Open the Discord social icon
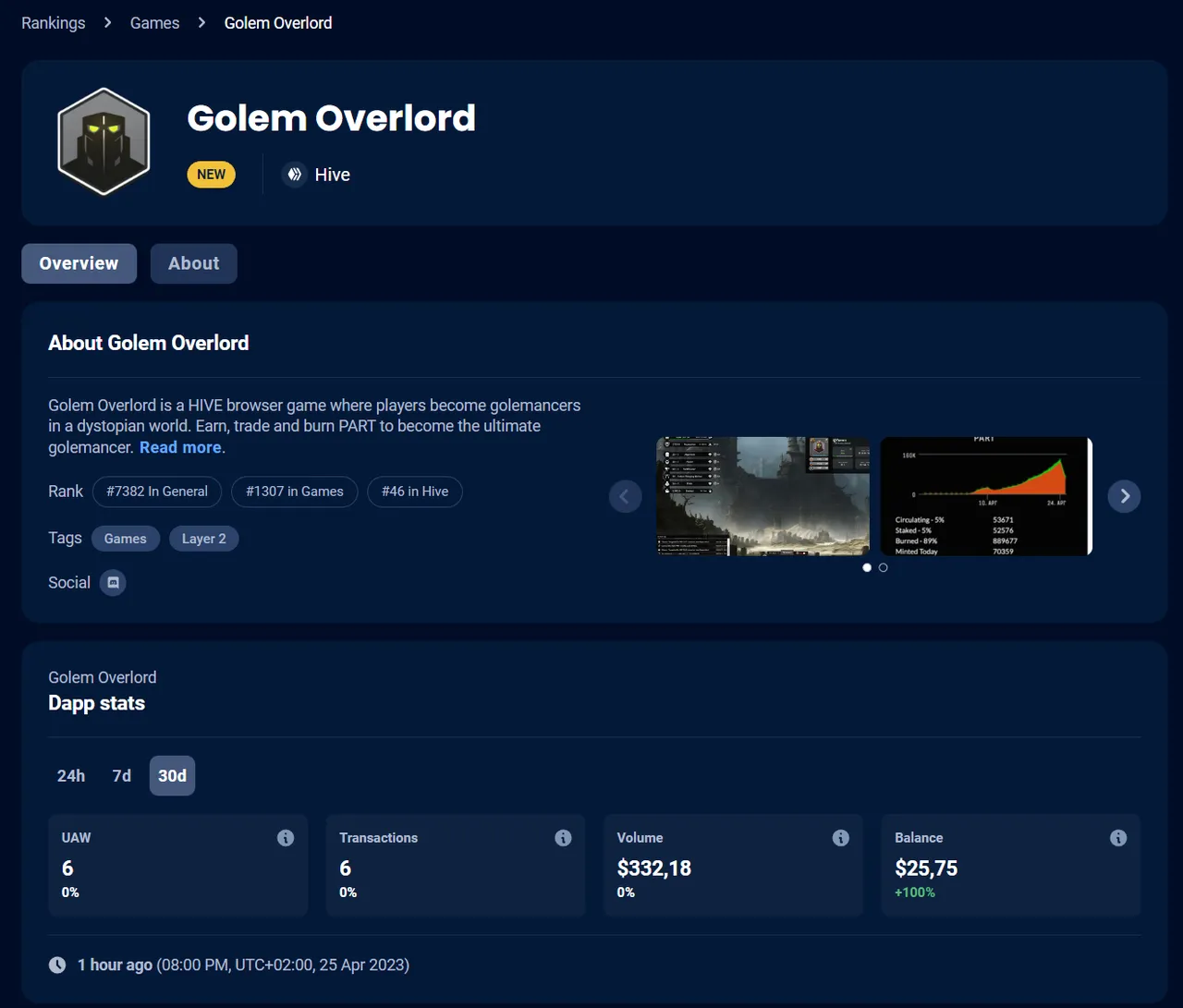The image size is (1183, 1008). [113, 583]
